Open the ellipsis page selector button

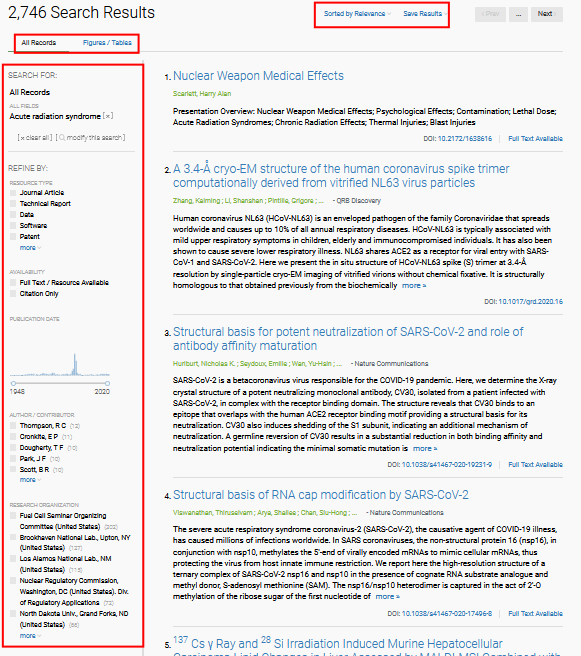pyautogui.click(x=518, y=14)
